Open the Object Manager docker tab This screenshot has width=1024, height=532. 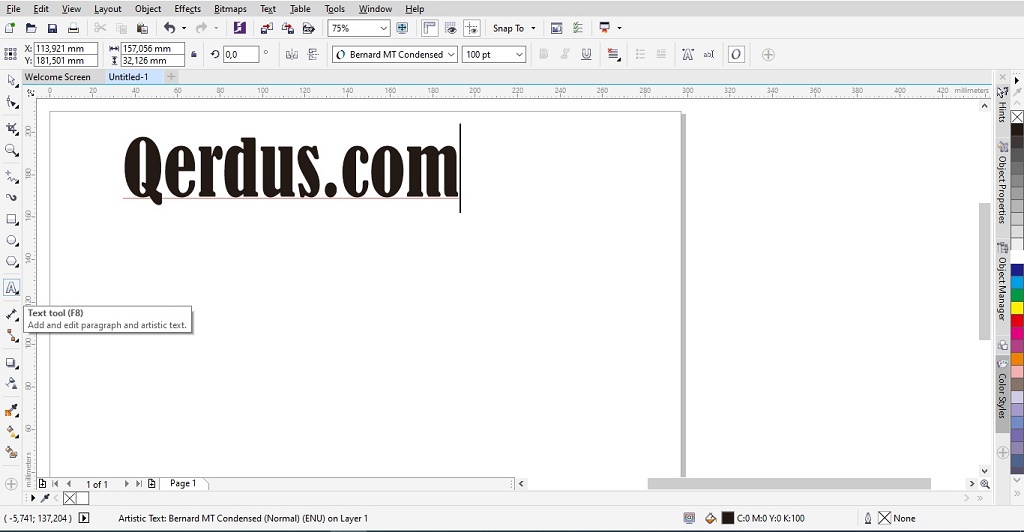pos(1002,281)
